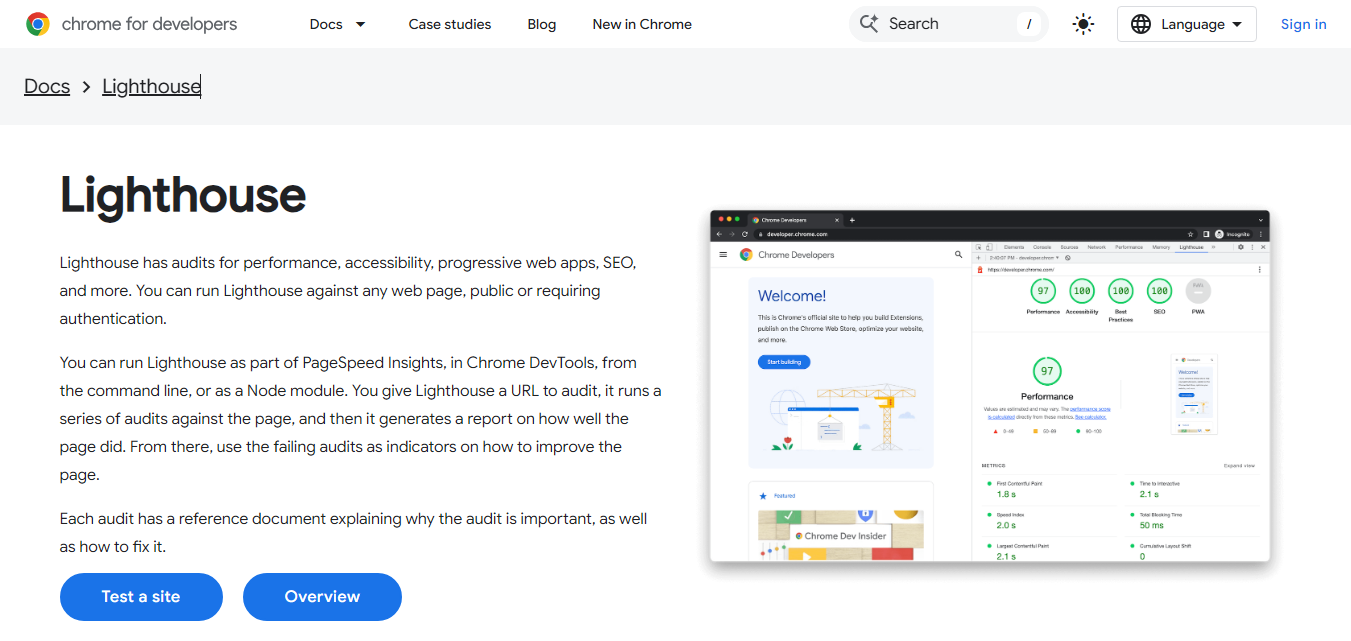Image resolution: width=1351 pixels, height=641 pixels.
Task: Click the Start building button in screenshot
Action: pyautogui.click(x=784, y=362)
